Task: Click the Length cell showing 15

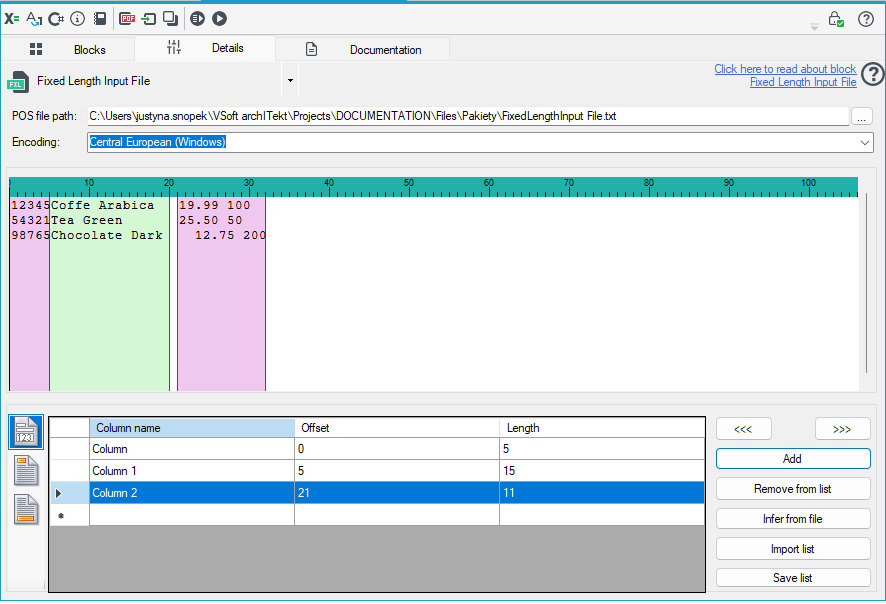Action: point(602,471)
